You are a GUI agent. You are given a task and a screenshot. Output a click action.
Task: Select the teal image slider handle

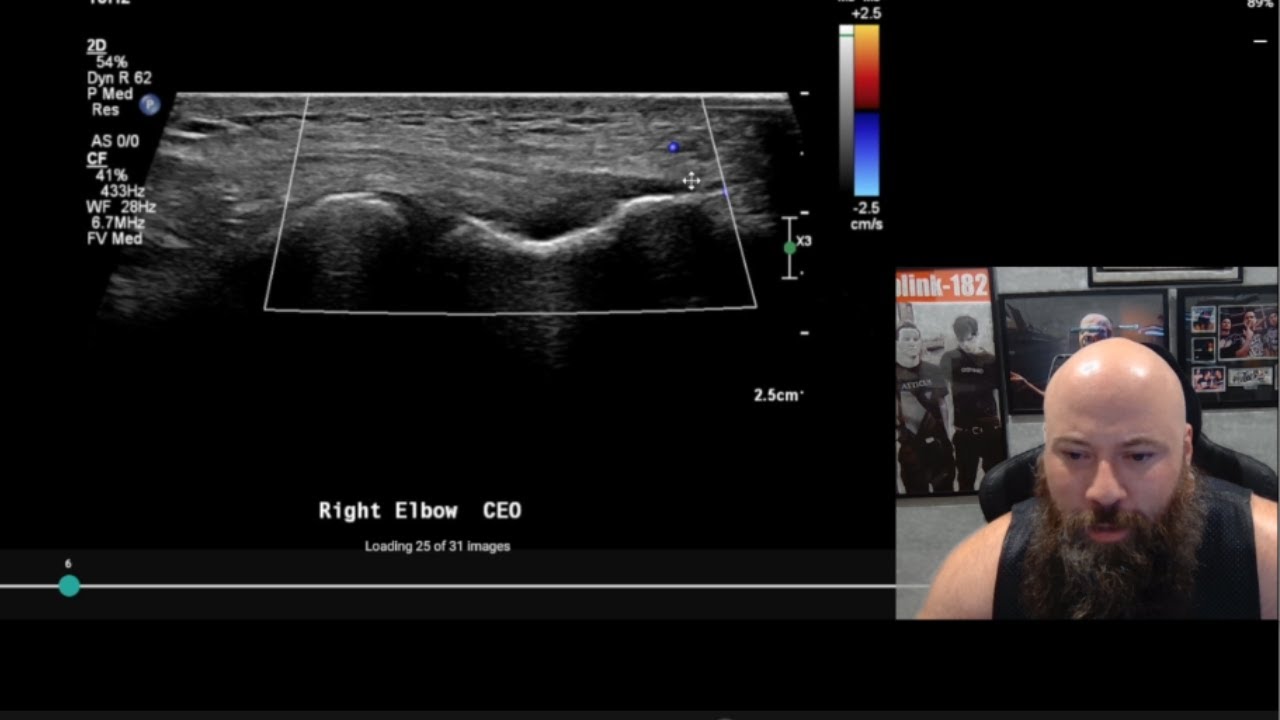pos(69,586)
